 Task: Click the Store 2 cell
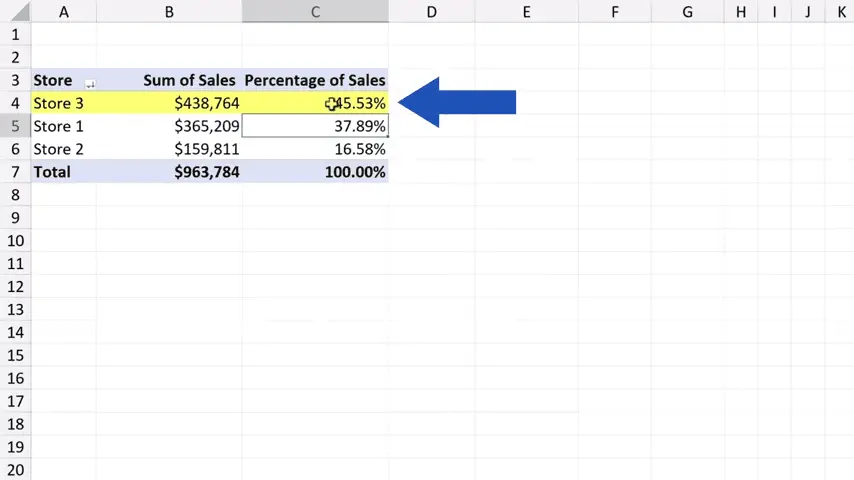[58, 149]
